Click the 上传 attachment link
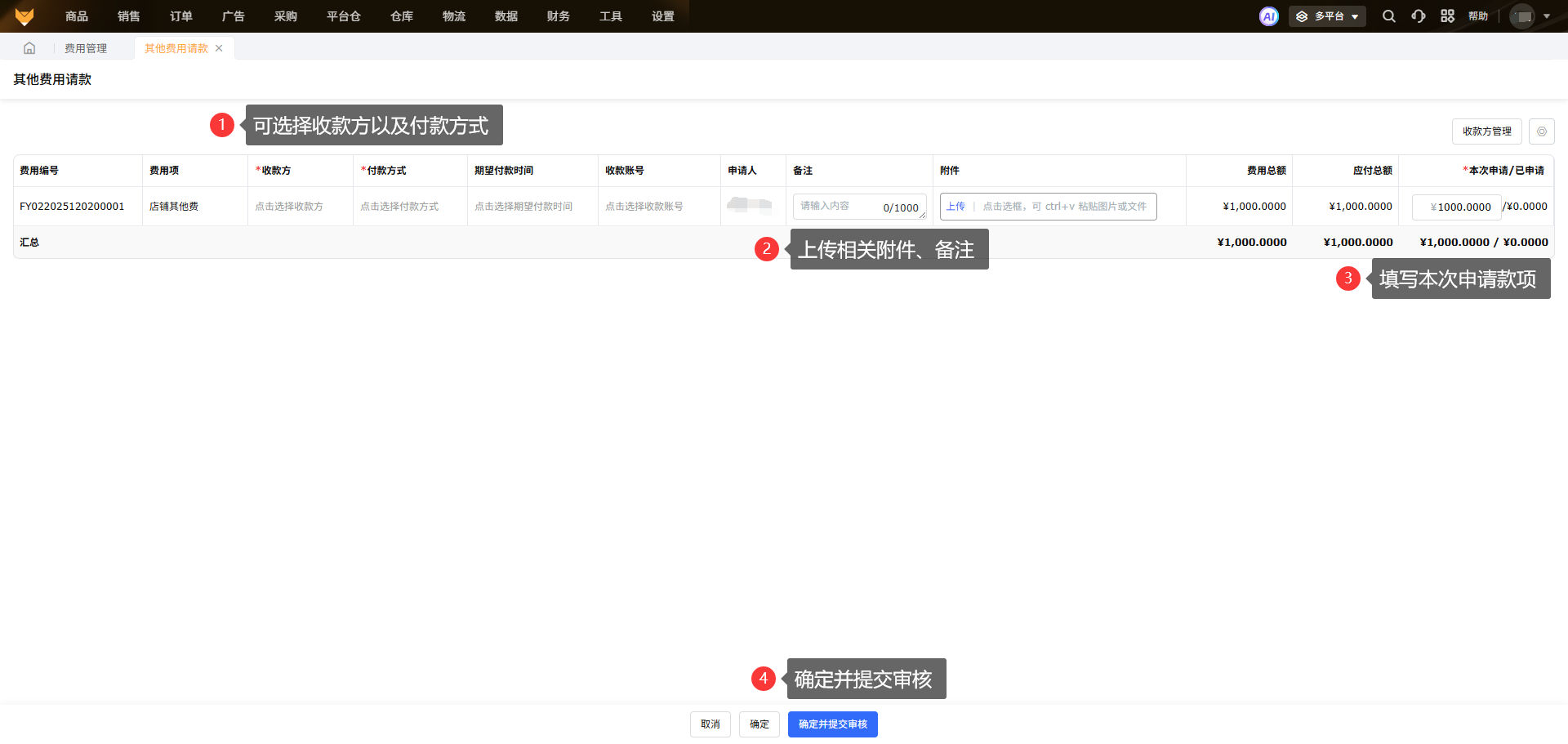 [955, 207]
